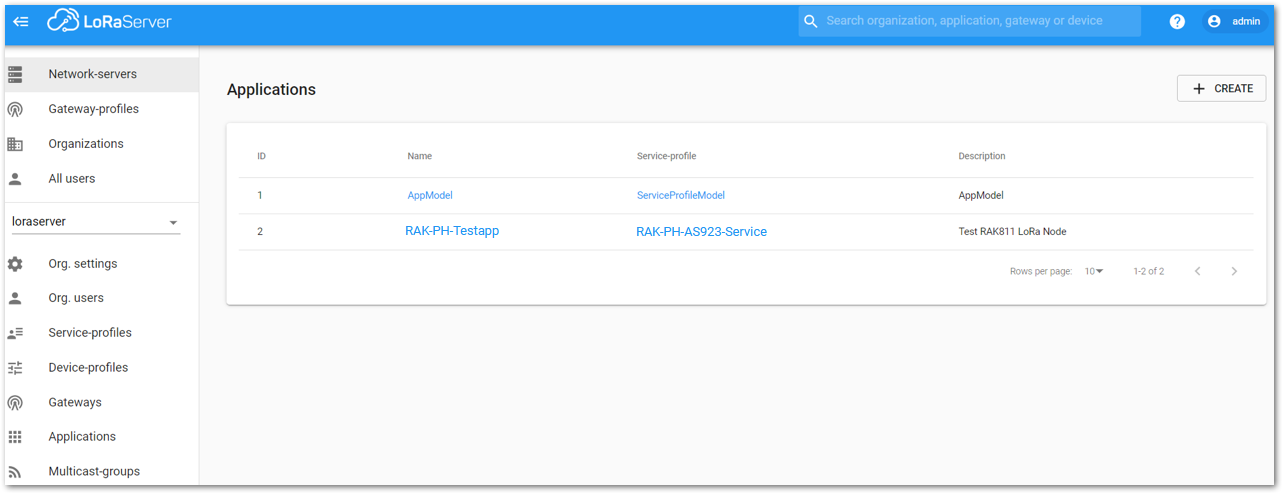
Task: Click the Service-profiles icon
Action: [x=15, y=333]
